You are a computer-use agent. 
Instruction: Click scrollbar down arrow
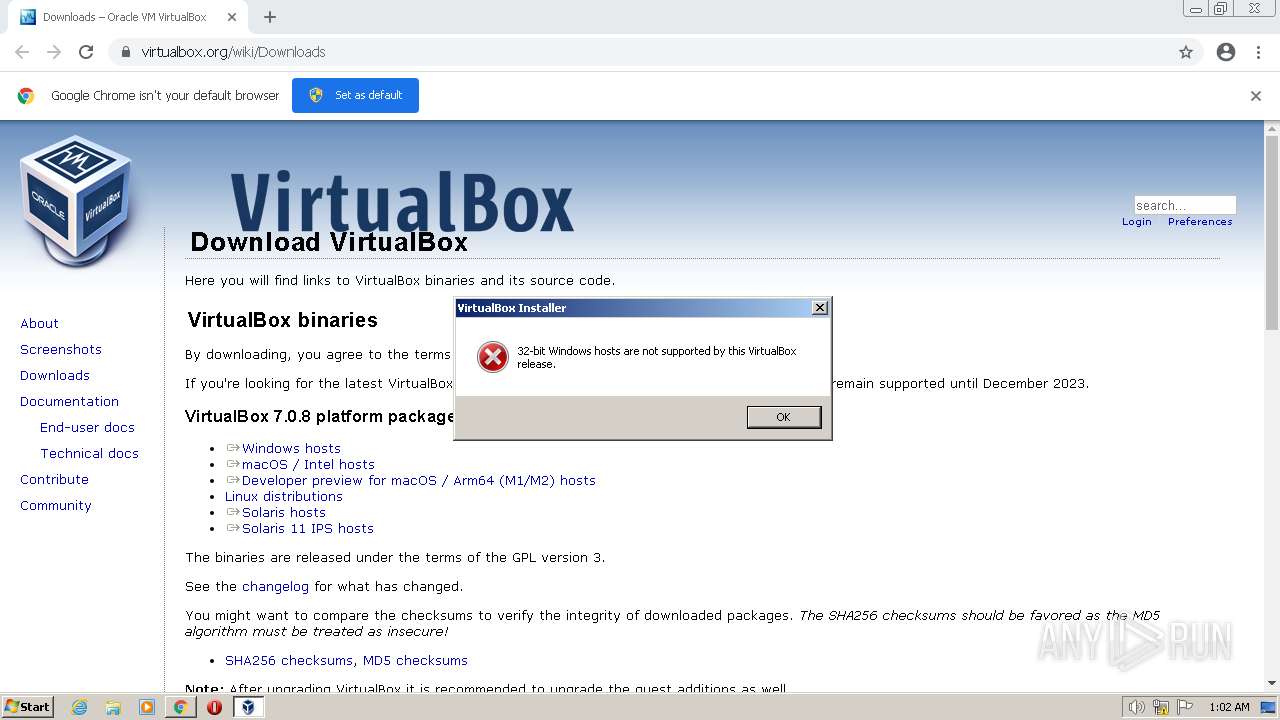[1272, 683]
